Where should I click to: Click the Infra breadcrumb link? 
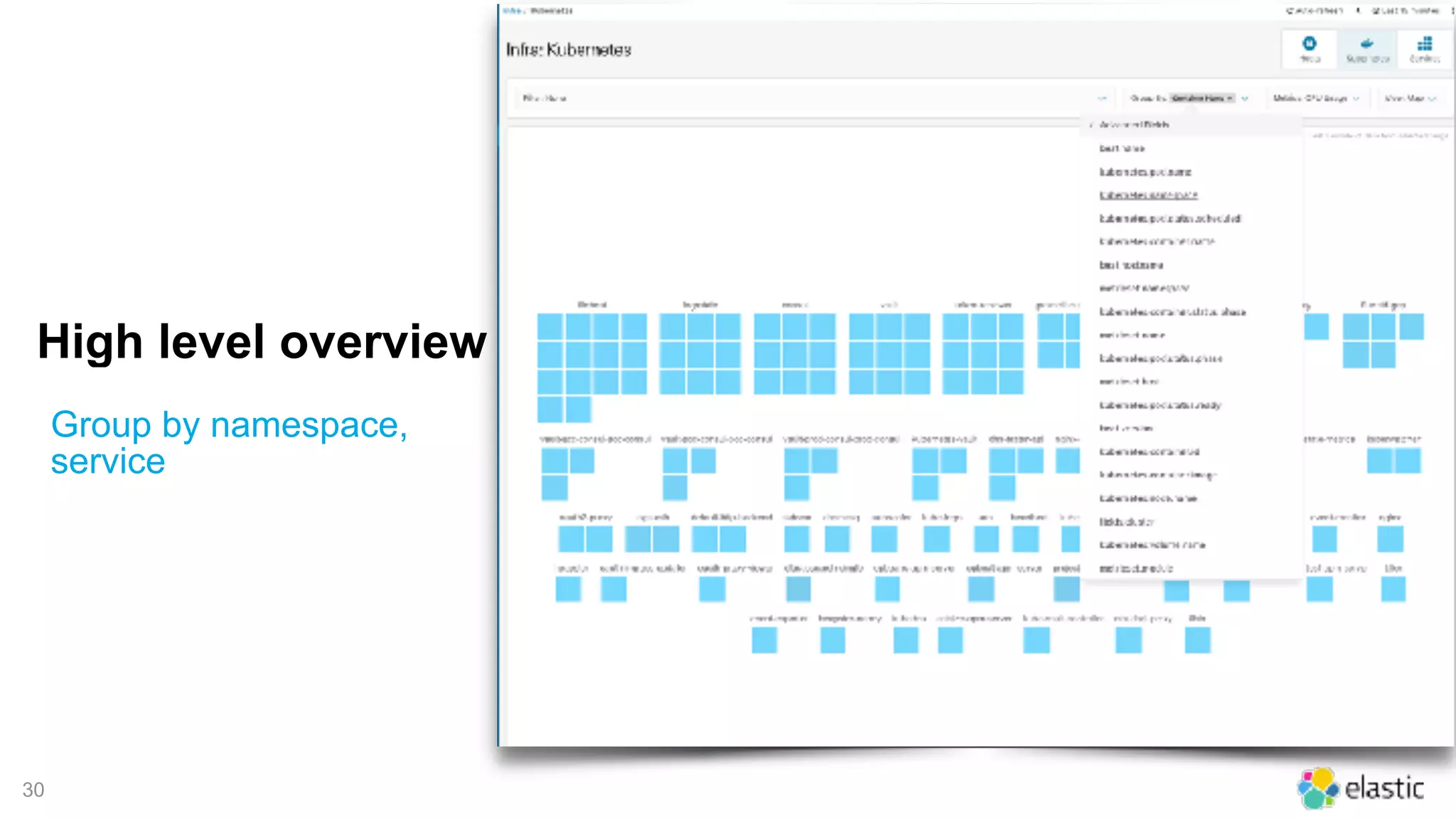tap(512, 11)
